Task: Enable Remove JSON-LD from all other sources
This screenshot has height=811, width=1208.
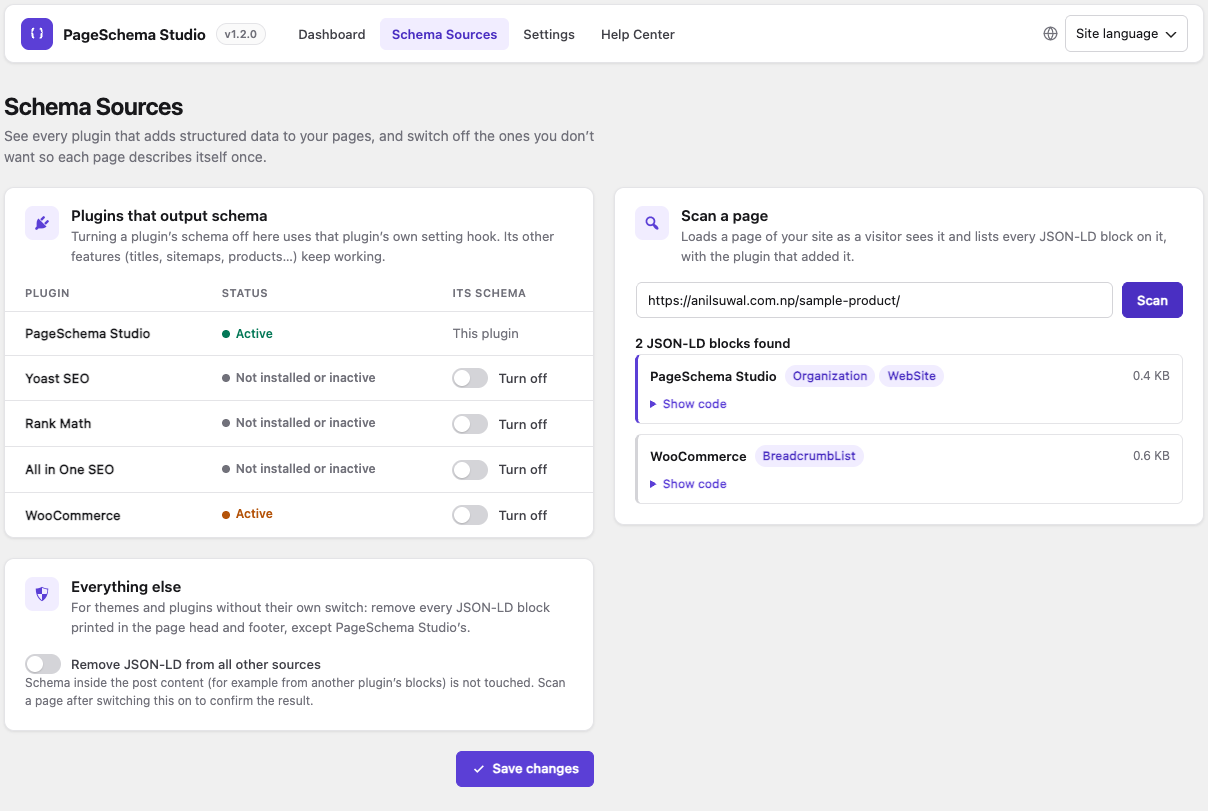Action: [43, 664]
